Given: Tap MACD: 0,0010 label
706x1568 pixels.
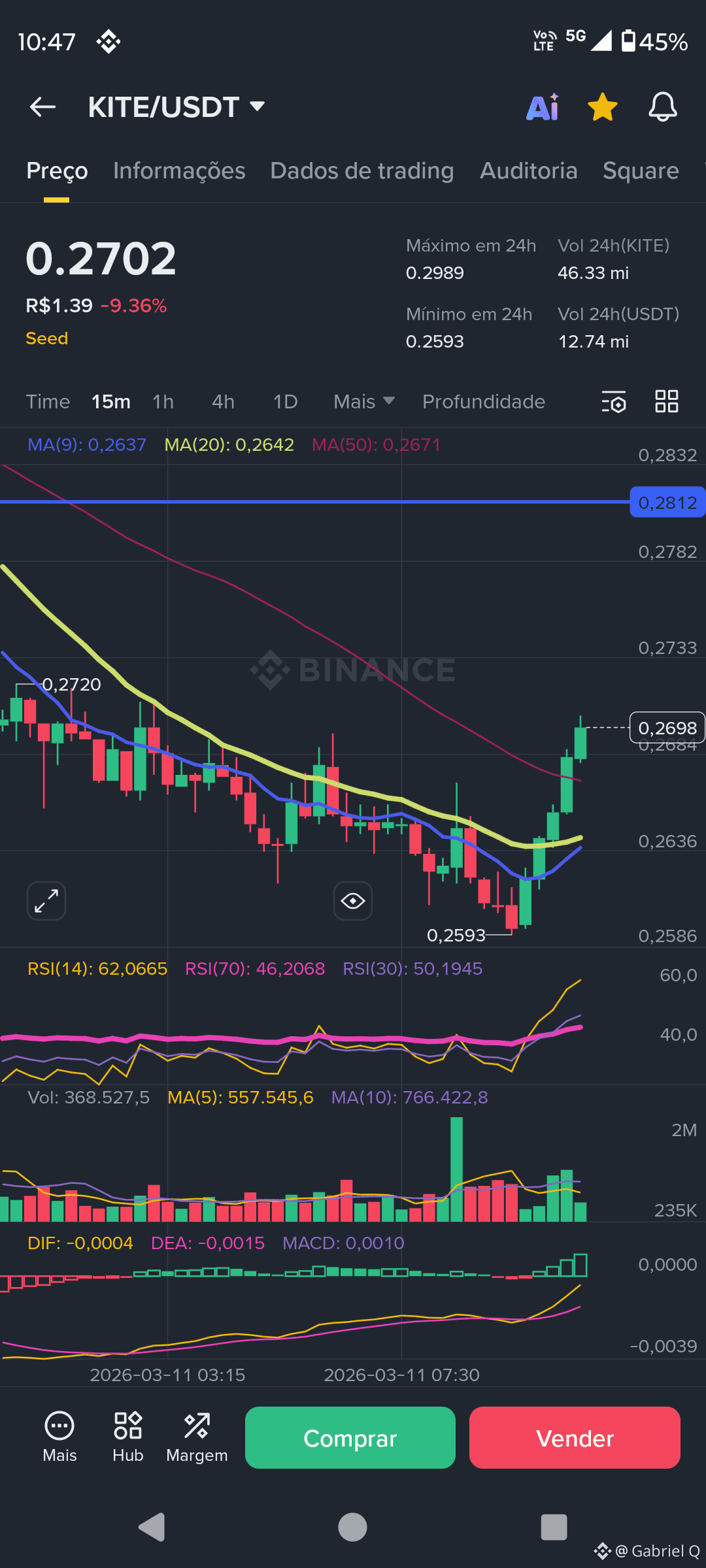Looking at the screenshot, I should [344, 1243].
